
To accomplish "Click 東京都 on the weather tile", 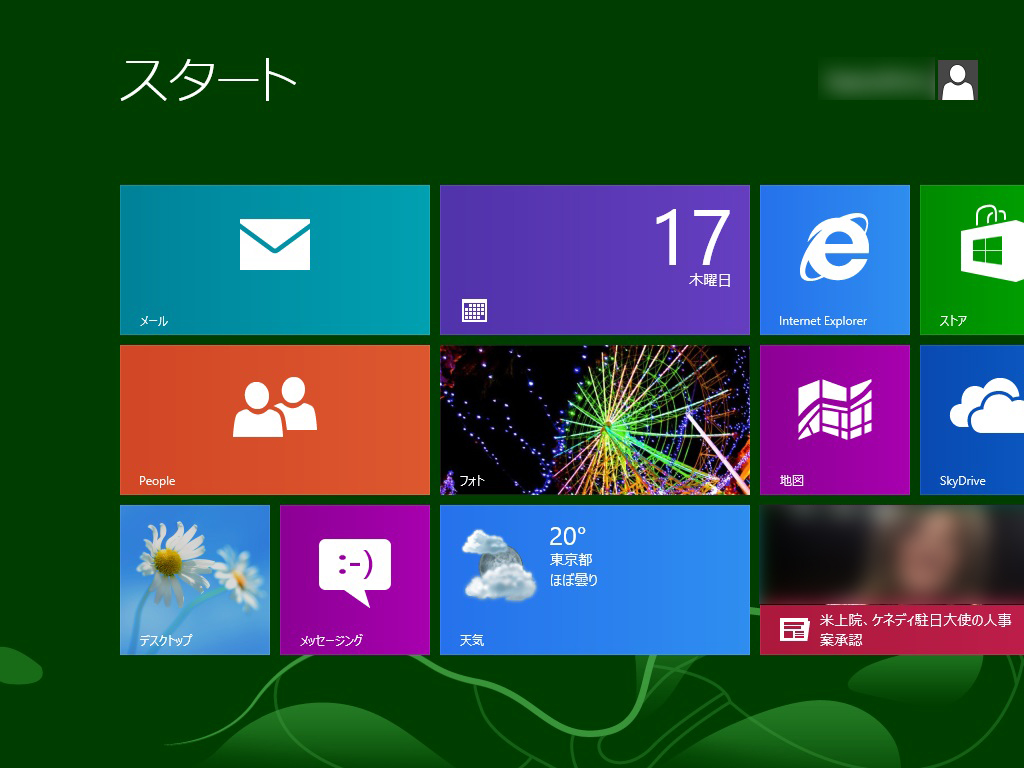I will (571, 560).
